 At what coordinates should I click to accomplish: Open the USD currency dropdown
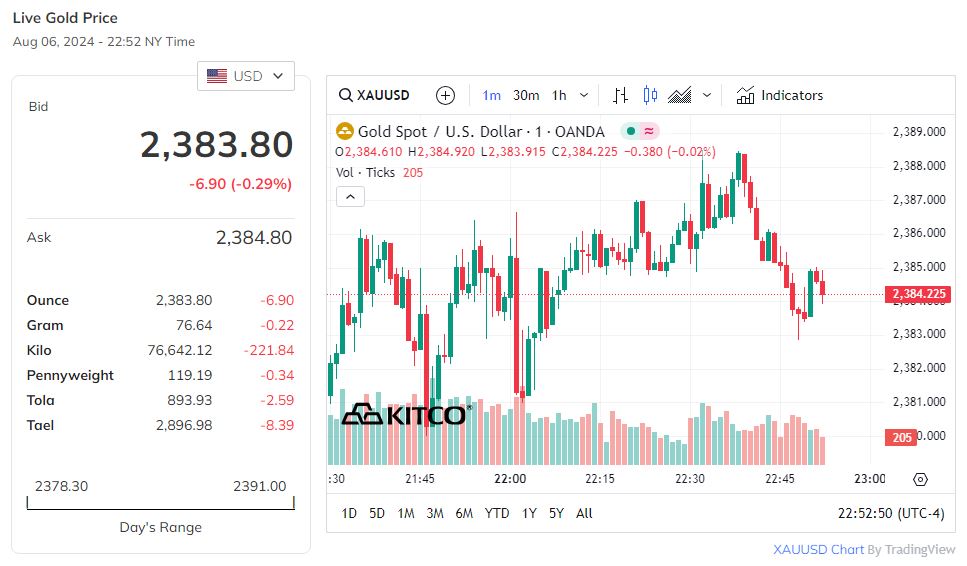[246, 76]
